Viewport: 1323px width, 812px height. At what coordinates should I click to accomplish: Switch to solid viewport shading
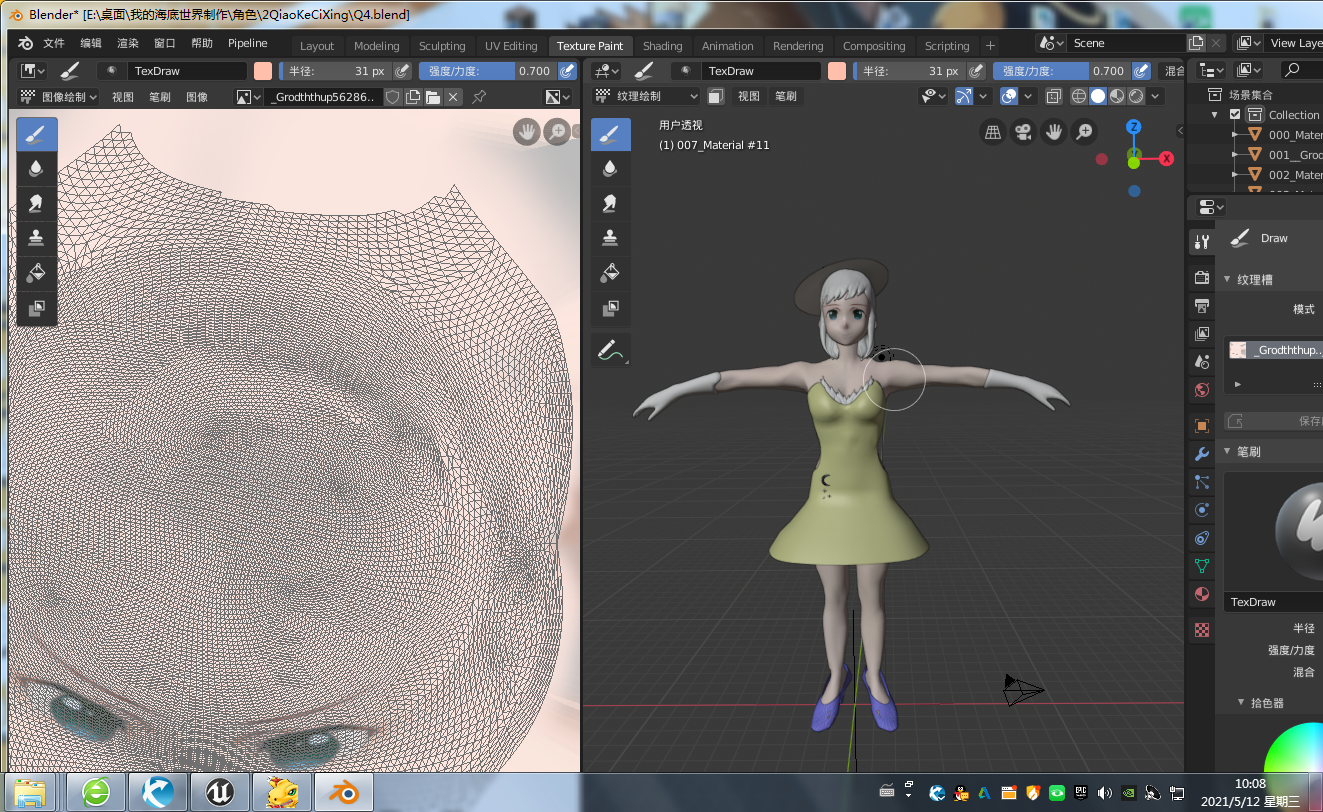pos(1098,96)
